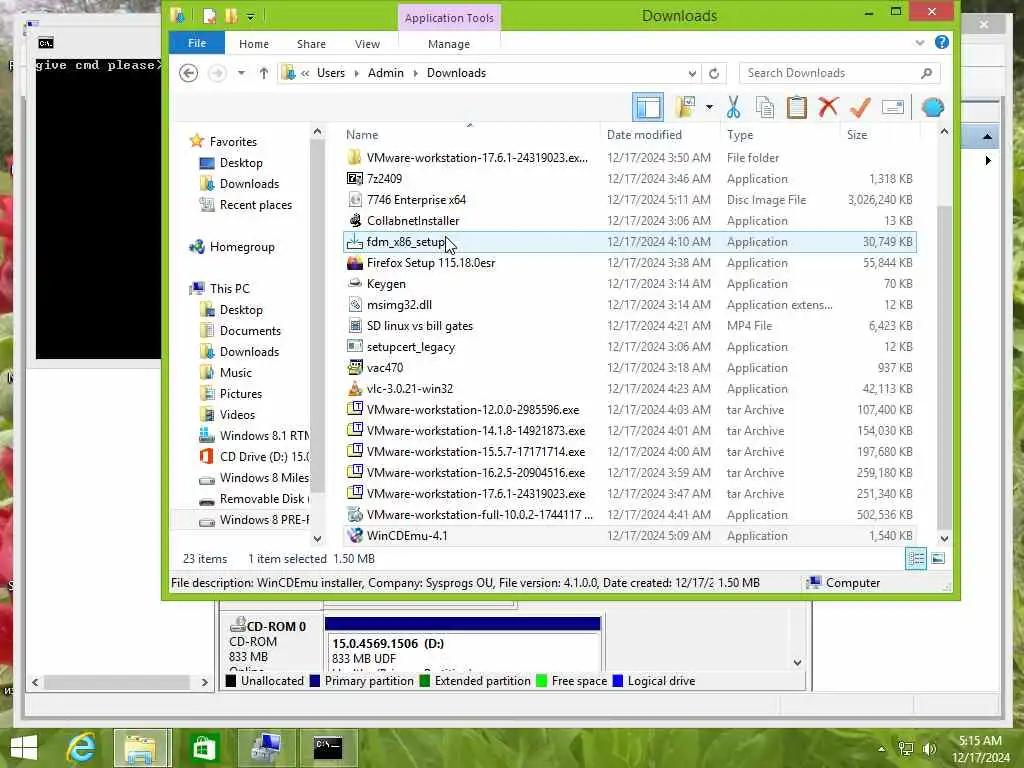Click the Cut scissors icon
This screenshot has height=768, width=1024.
(x=733, y=107)
